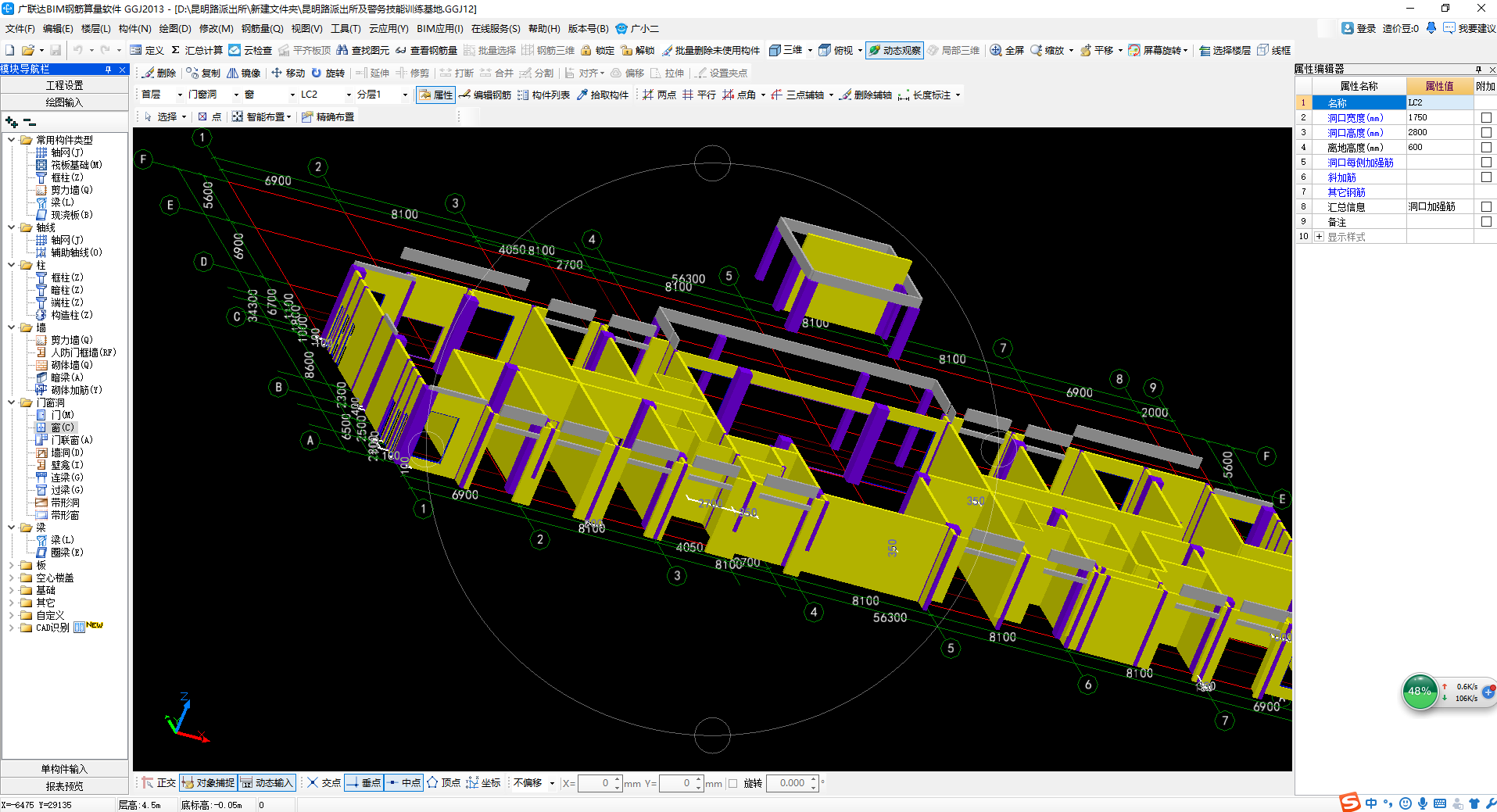Open the 钢筋量(Q) menu
This screenshot has width=1497, height=812.
(x=262, y=28)
